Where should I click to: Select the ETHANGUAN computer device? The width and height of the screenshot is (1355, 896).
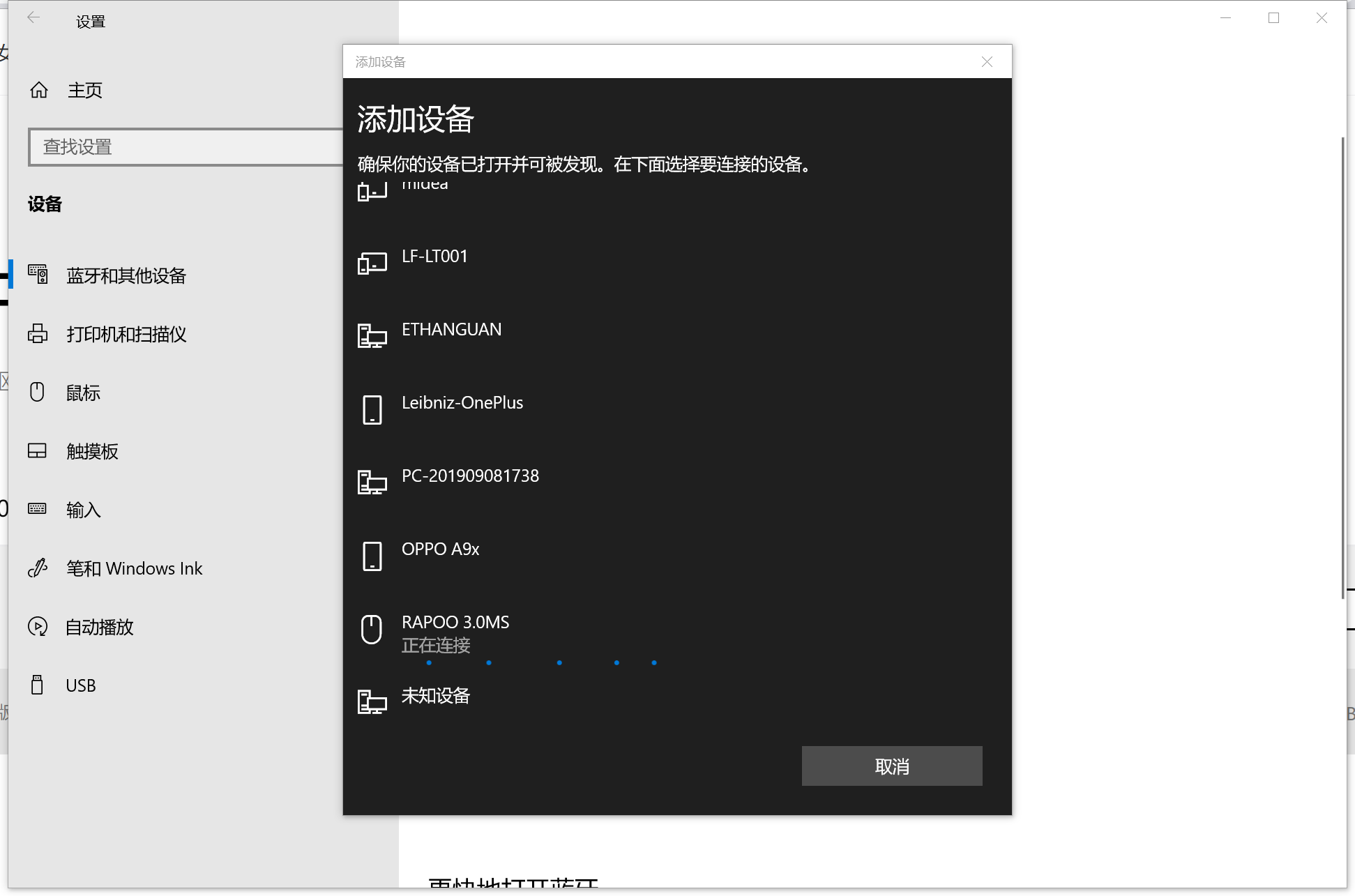(x=451, y=330)
